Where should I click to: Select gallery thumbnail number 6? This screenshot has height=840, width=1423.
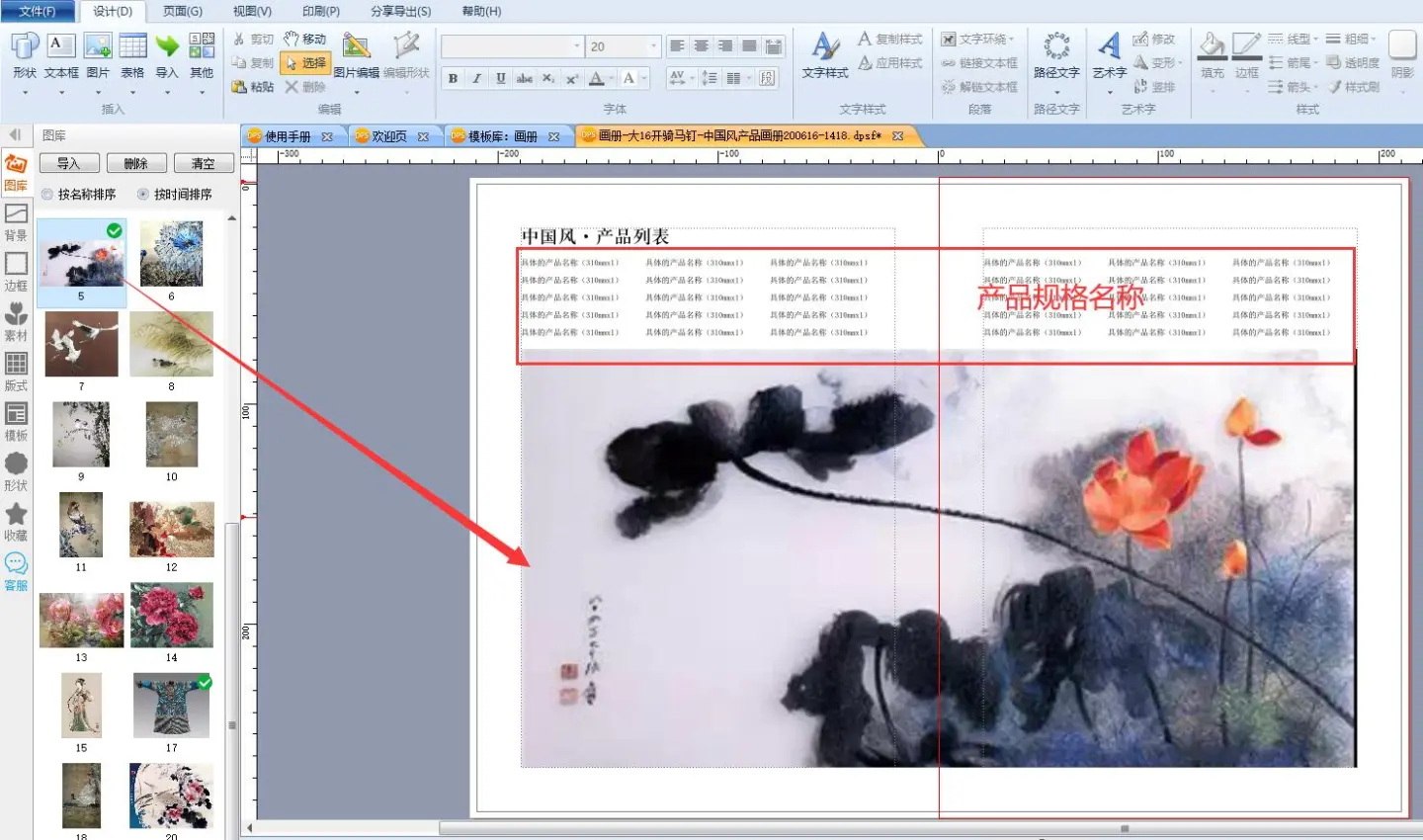click(x=171, y=255)
